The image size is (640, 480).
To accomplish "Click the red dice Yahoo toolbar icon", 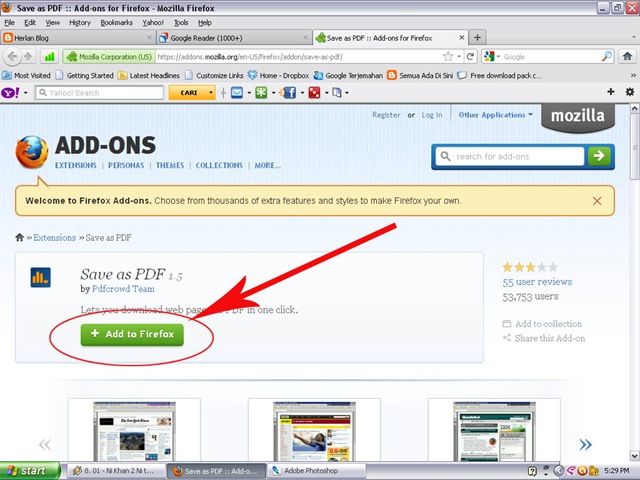I will 314,93.
